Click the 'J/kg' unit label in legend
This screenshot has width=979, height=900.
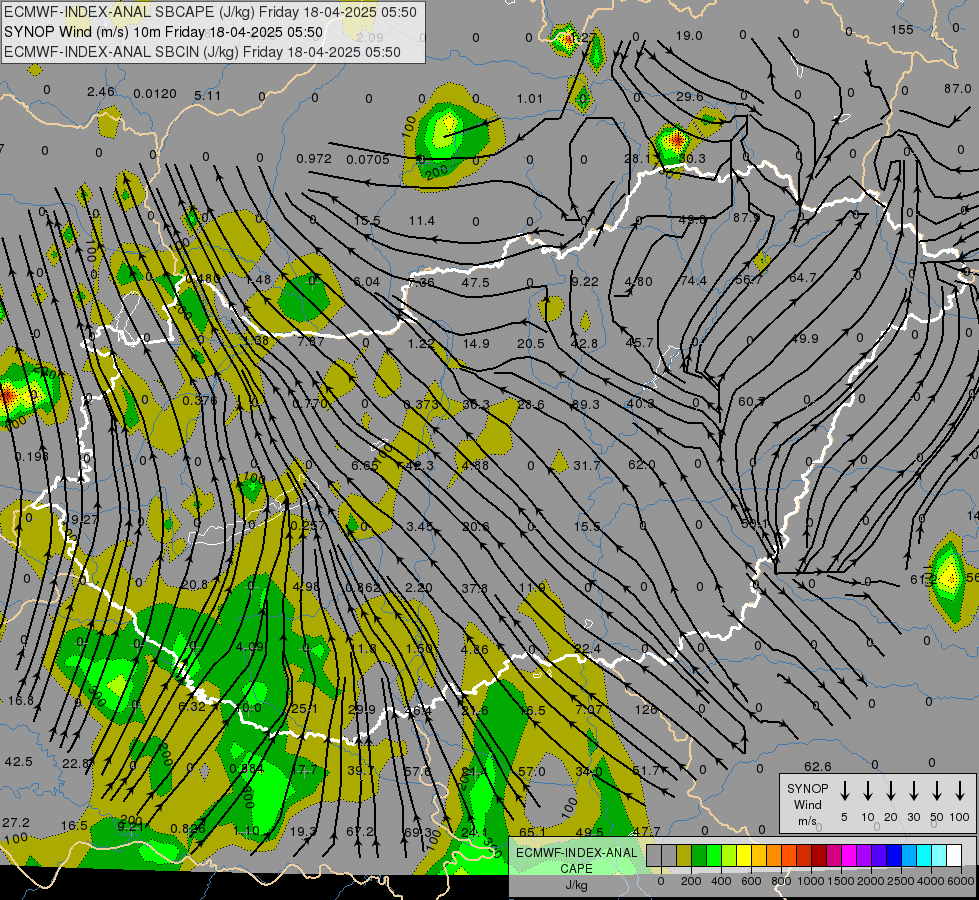tap(576, 885)
